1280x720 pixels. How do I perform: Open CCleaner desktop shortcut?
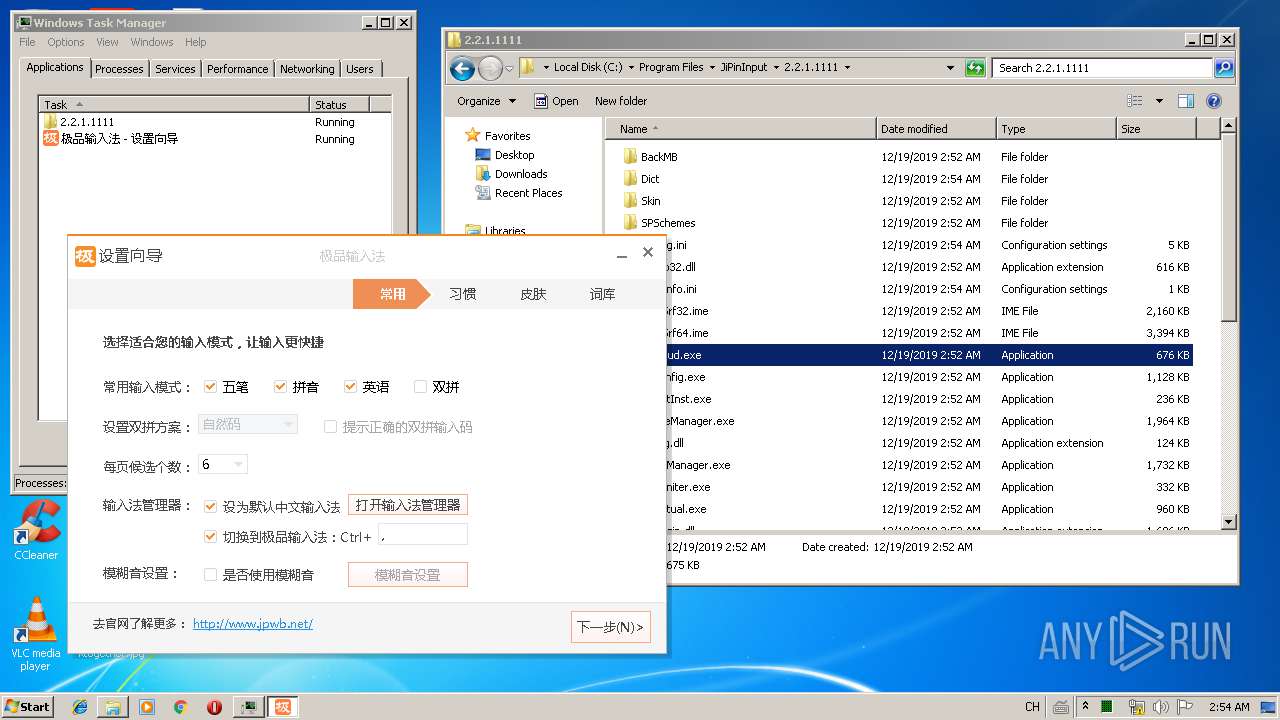coord(36,530)
